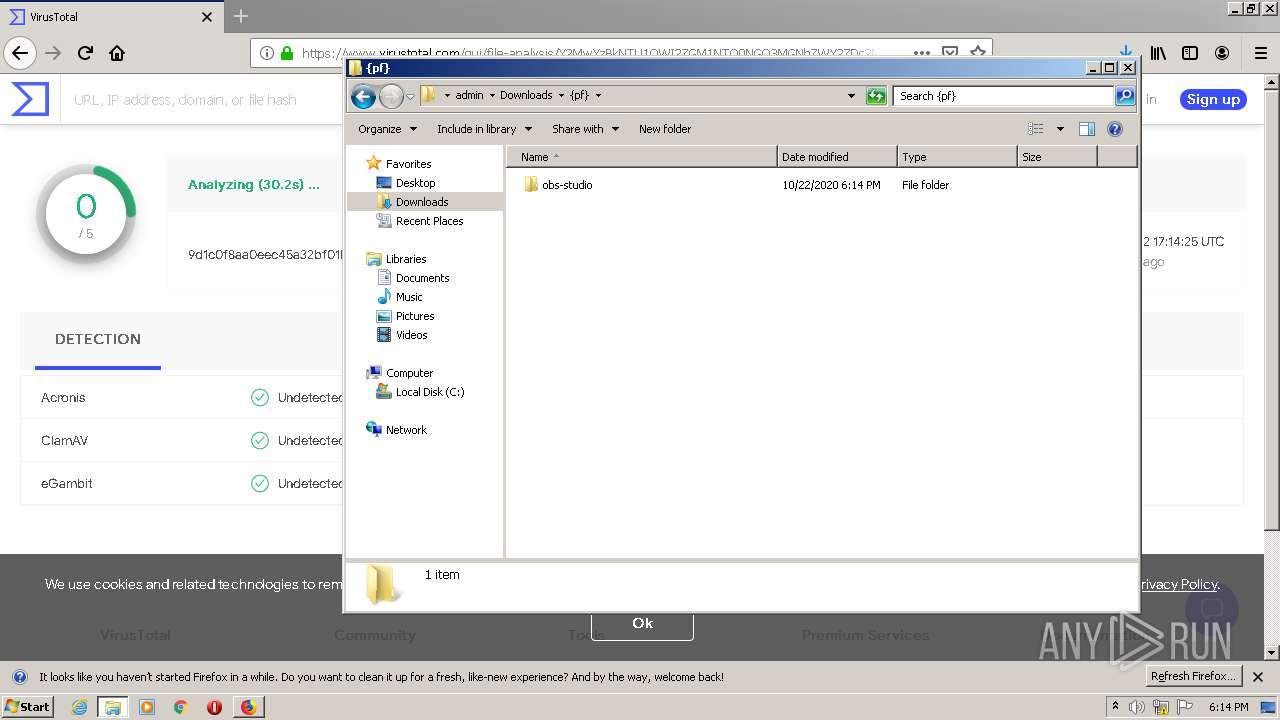1280x720 pixels.
Task: Open address bar history dropdown
Action: pyautogui.click(x=851, y=96)
